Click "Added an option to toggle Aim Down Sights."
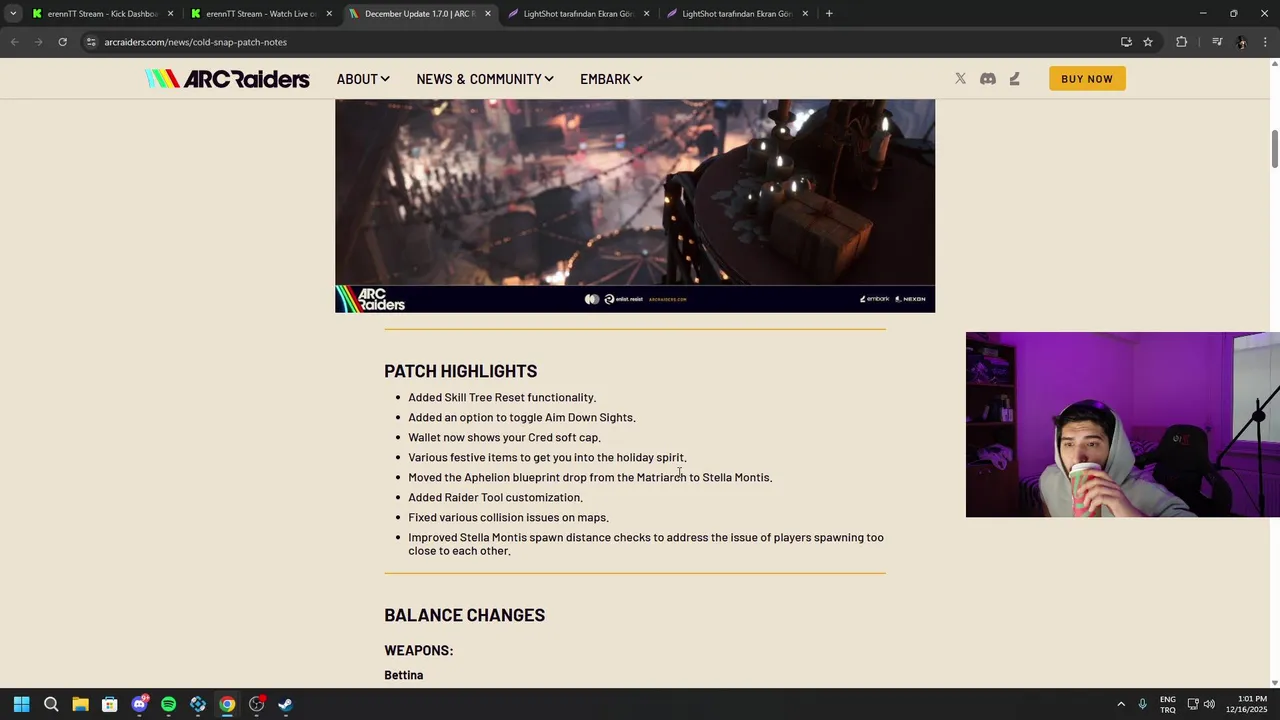 [x=522, y=417]
